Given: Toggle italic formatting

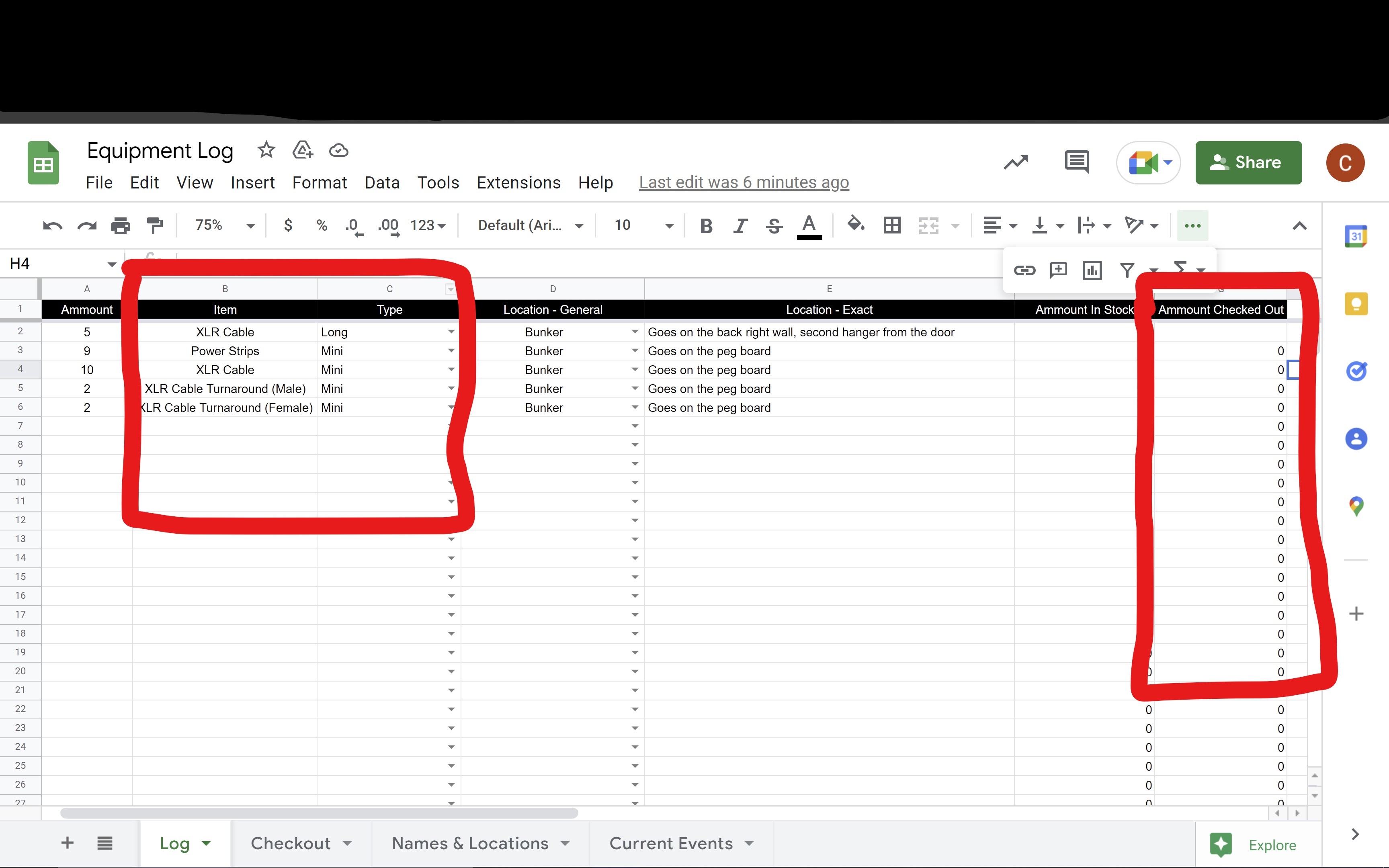Looking at the screenshot, I should coord(740,225).
